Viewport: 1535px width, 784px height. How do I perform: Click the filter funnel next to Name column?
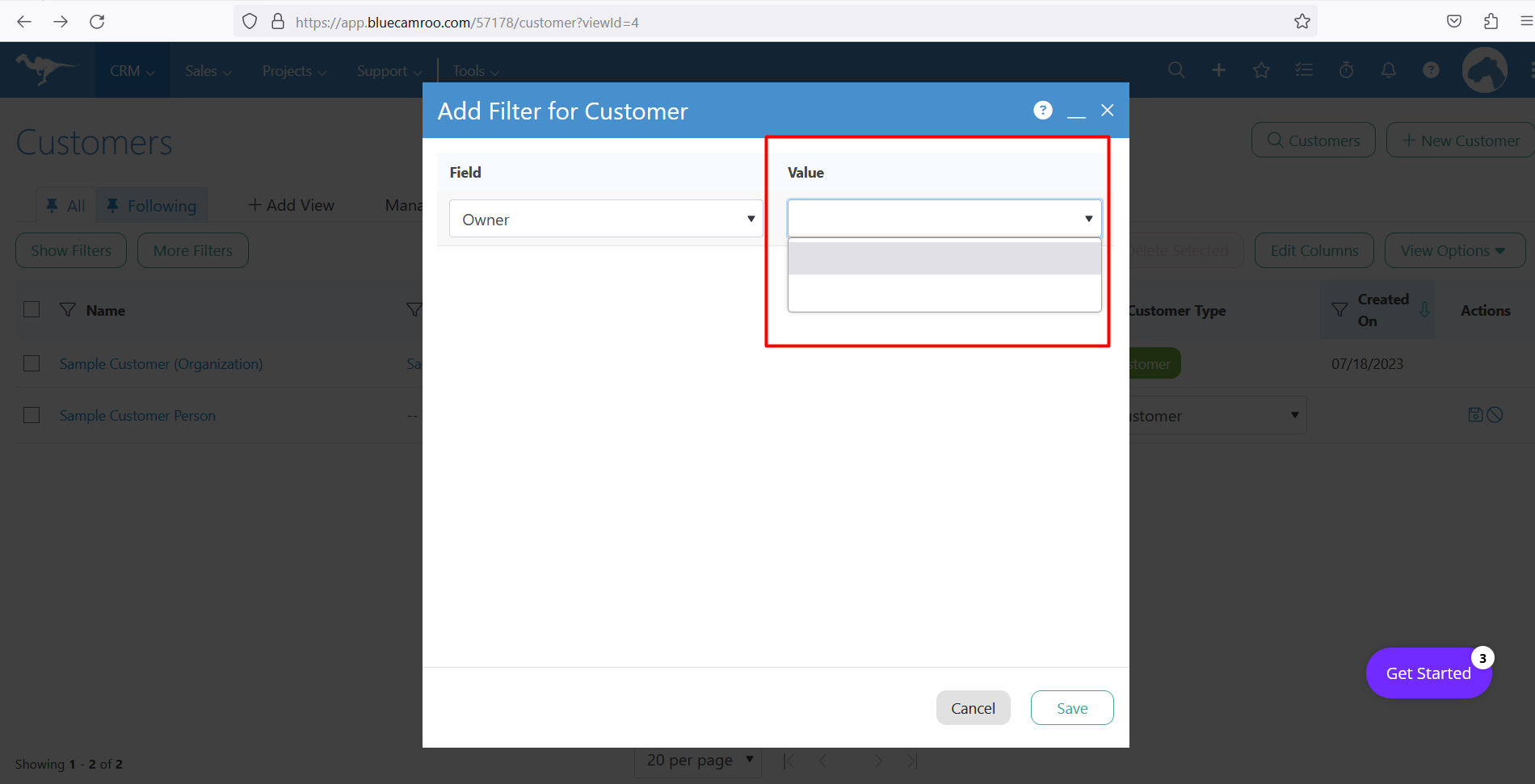[x=68, y=310]
